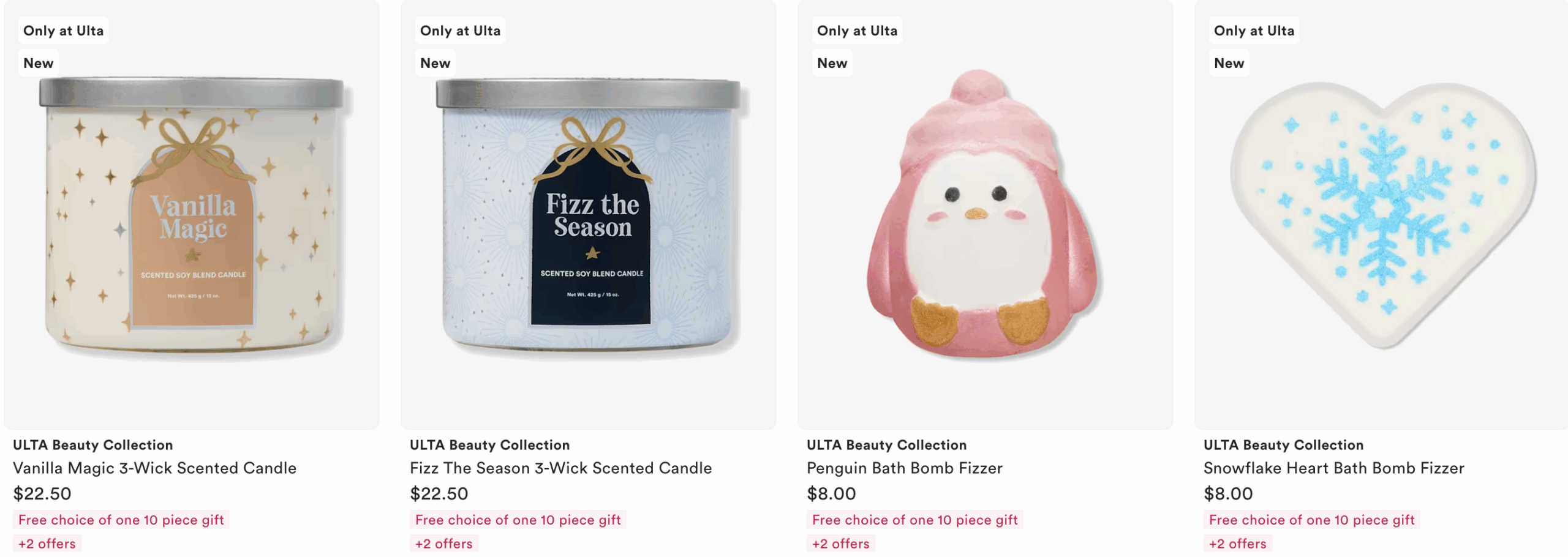
Task: Expand +2 offers for Snowflake Heart Bath Bomb
Action: pyautogui.click(x=1238, y=544)
